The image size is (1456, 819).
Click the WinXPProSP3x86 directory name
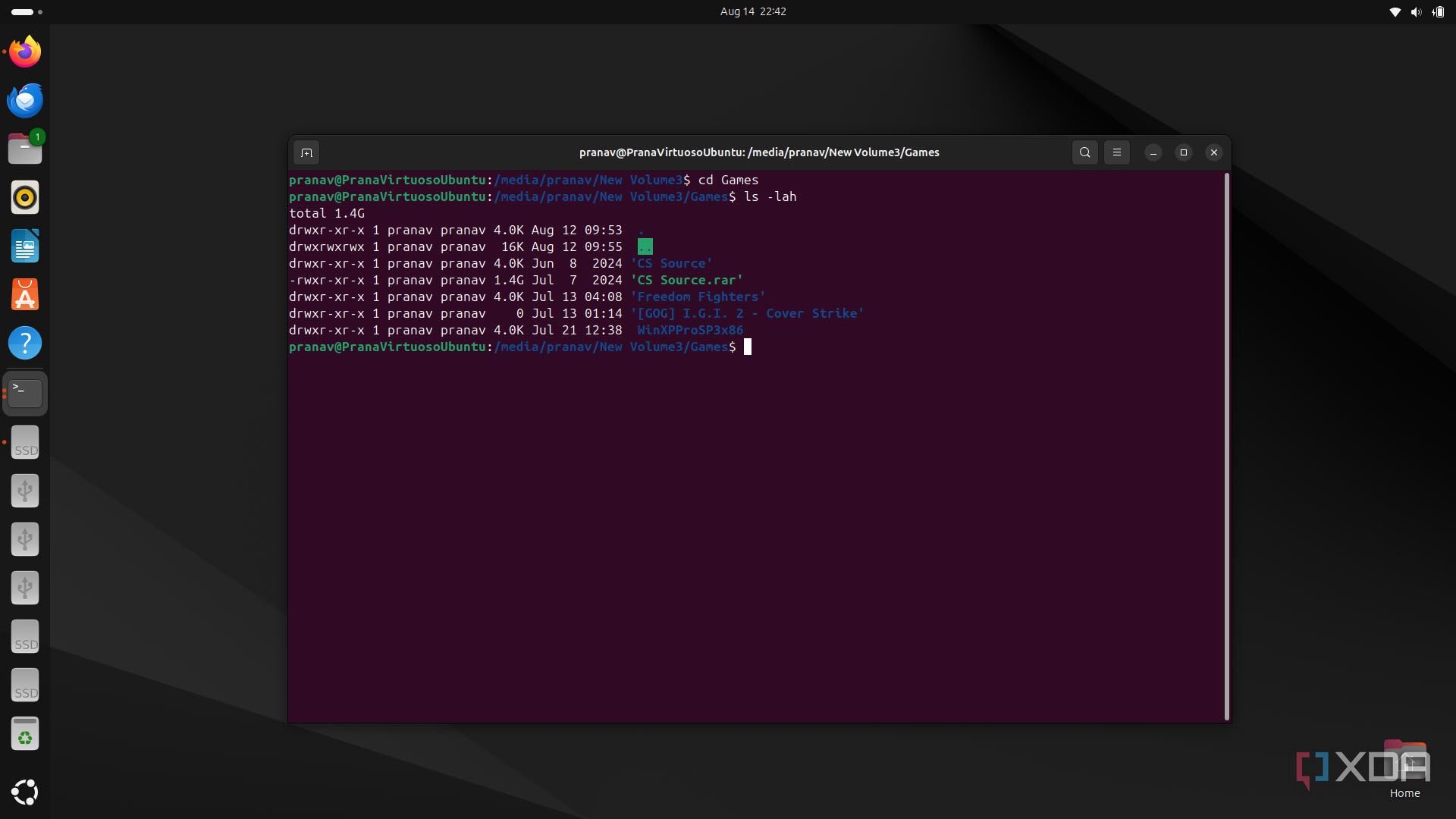690,330
